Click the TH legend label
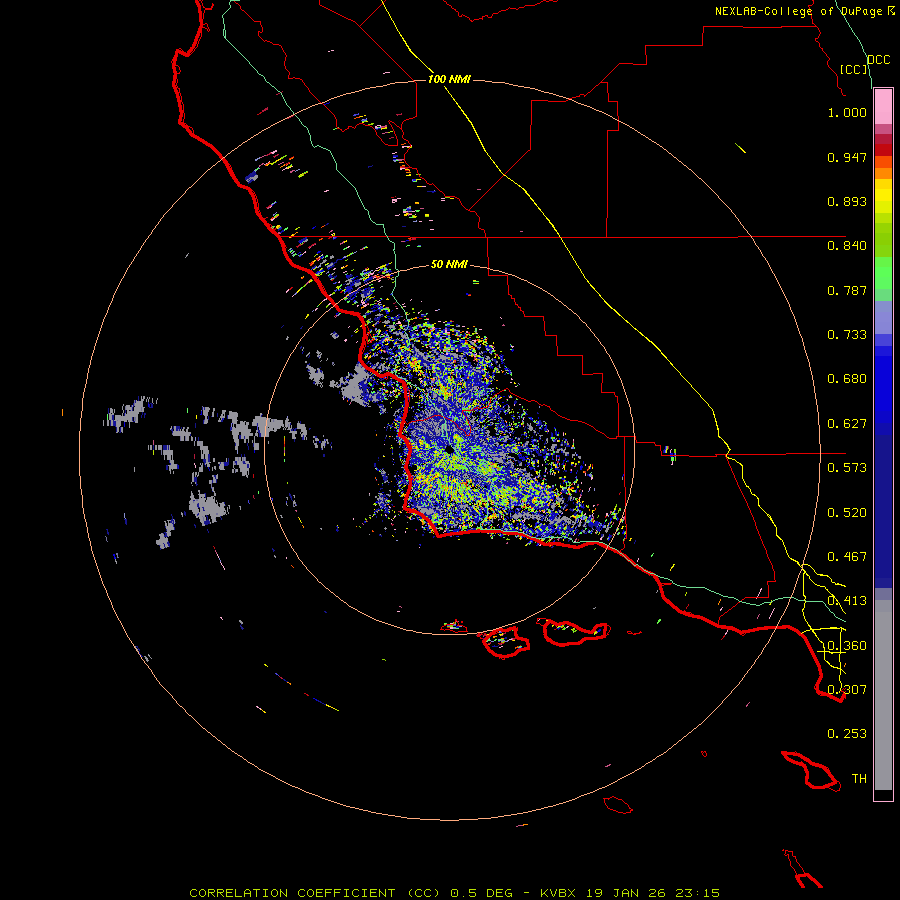The width and height of the screenshot is (900, 900). (859, 779)
